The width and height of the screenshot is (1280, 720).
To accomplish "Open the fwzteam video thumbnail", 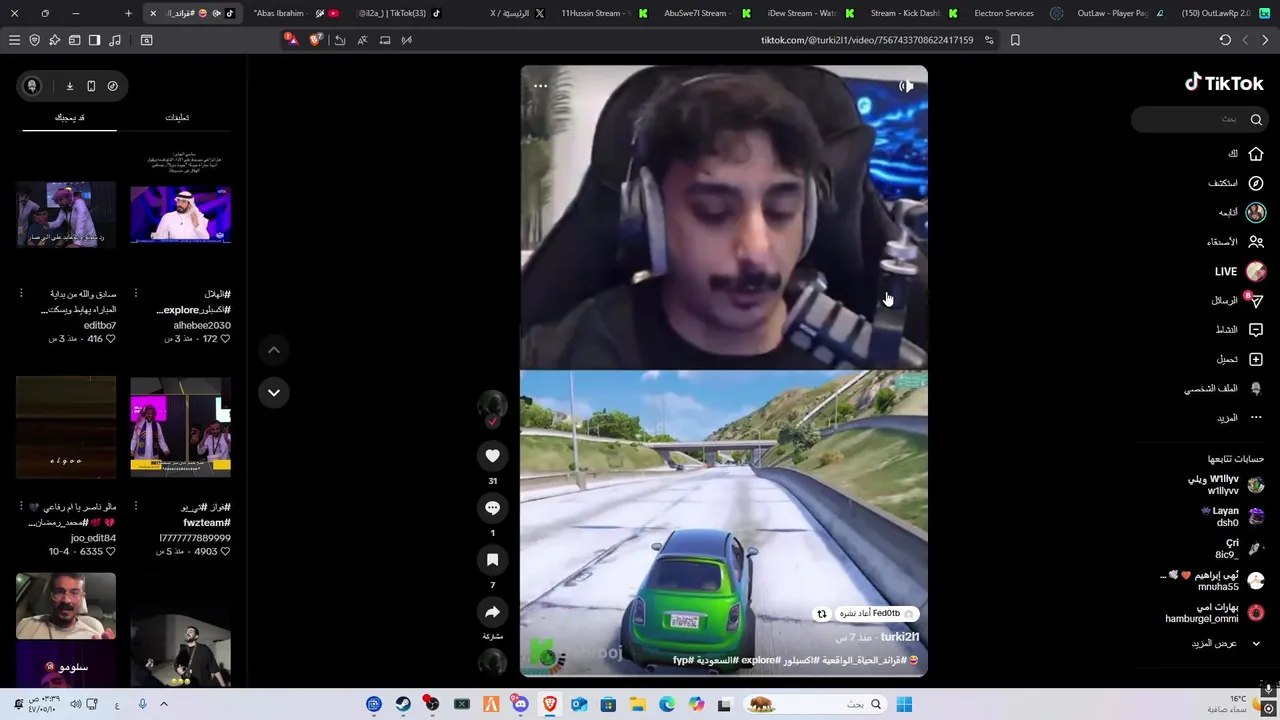I will coord(180,428).
